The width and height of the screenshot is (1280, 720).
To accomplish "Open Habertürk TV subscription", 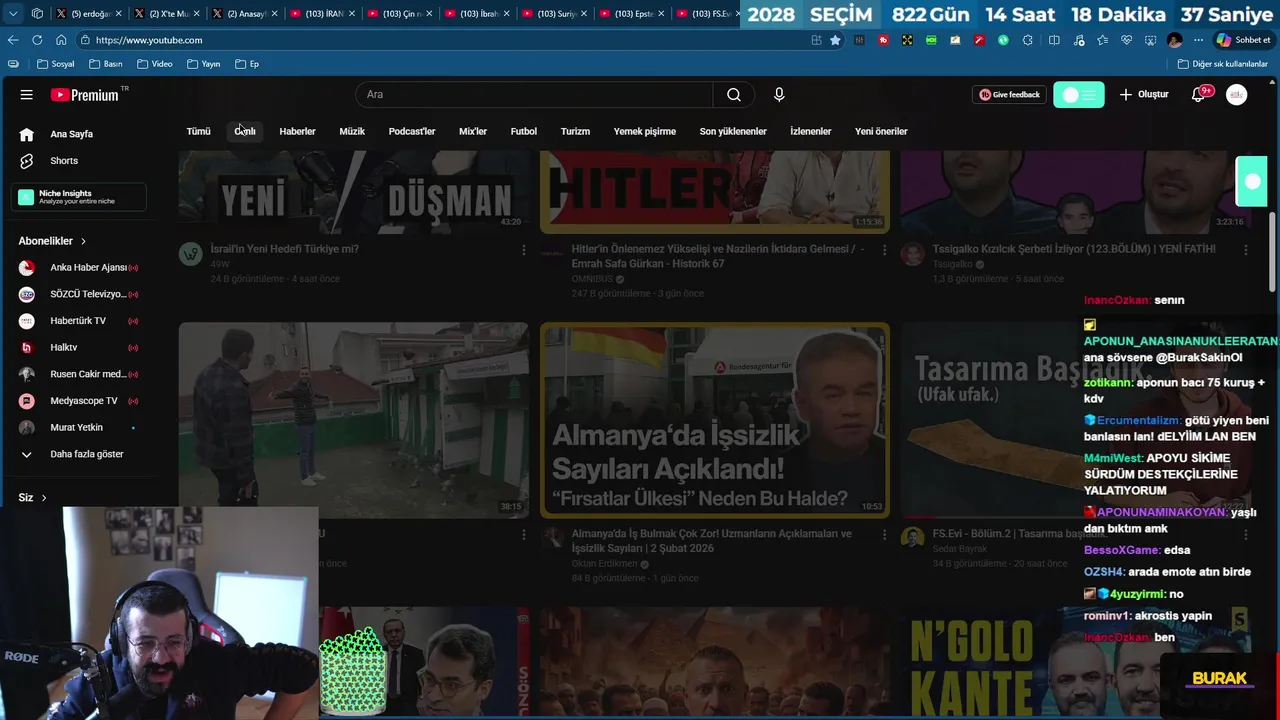I will click(x=78, y=321).
